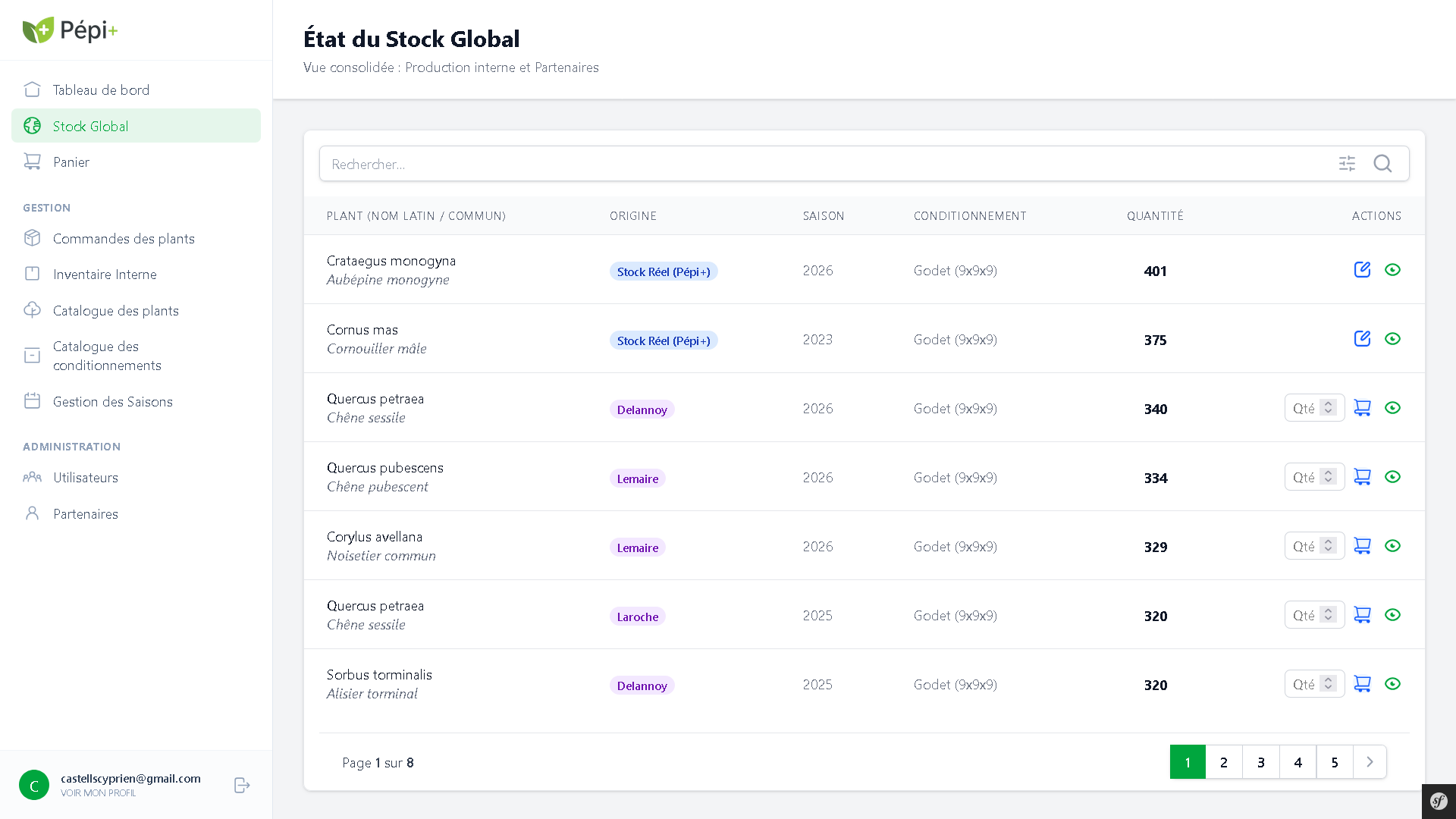Image resolution: width=1456 pixels, height=819 pixels.
Task: Increase quantity for Quercus pubescens
Action: 1328,473
